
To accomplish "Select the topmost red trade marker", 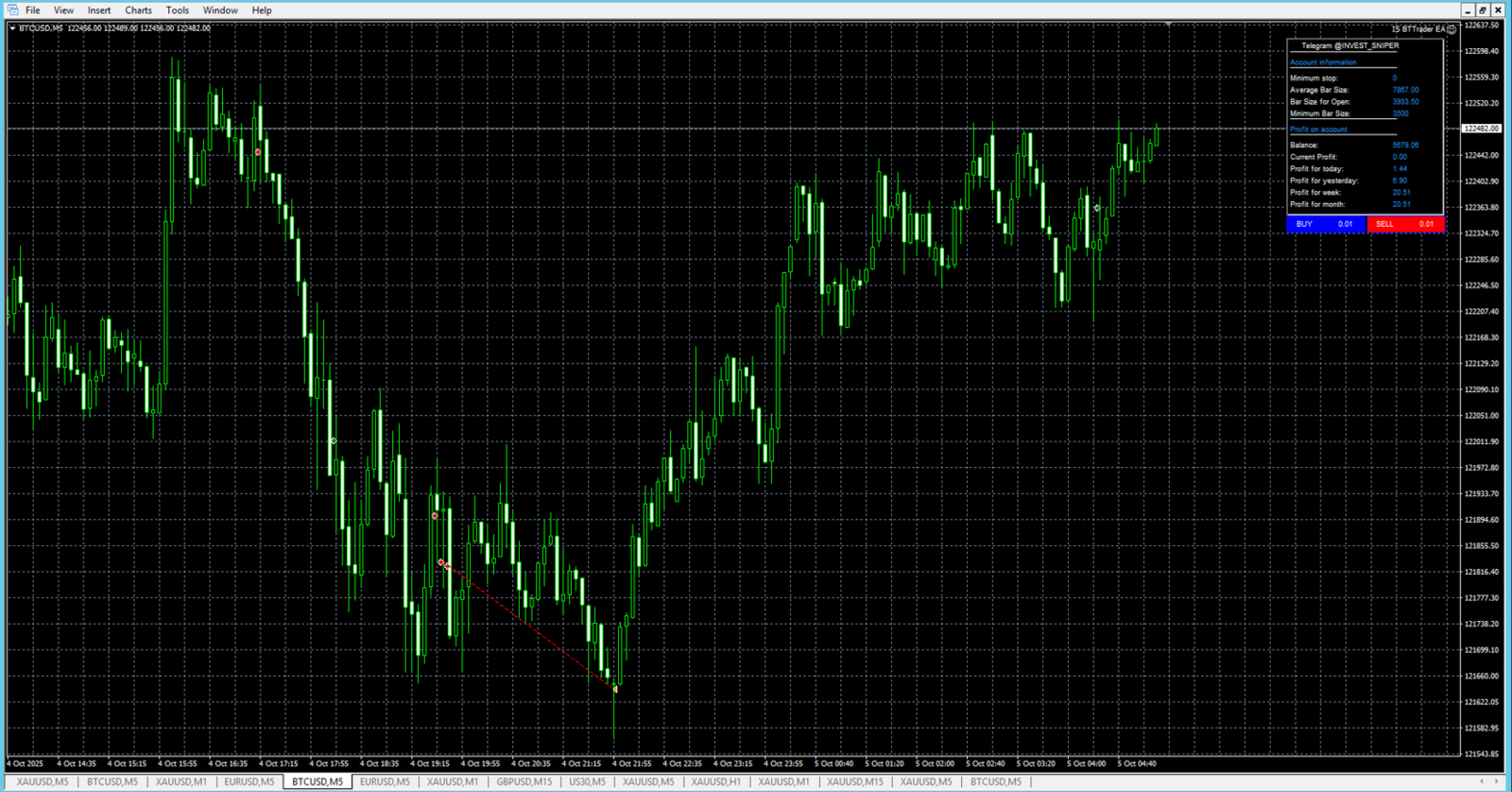I will 258,152.
